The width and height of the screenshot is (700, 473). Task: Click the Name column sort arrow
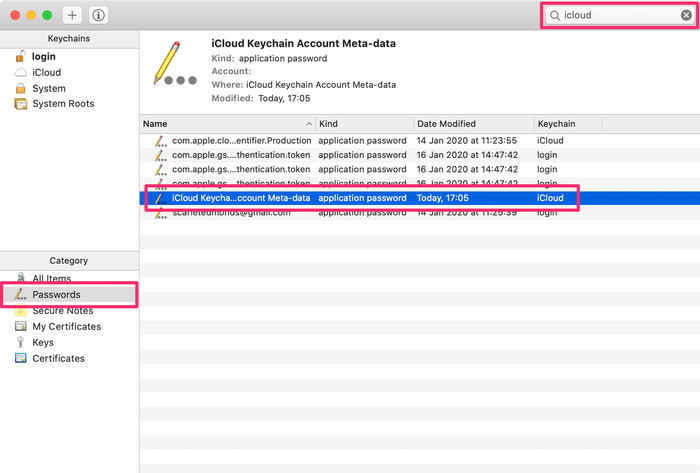(309, 124)
